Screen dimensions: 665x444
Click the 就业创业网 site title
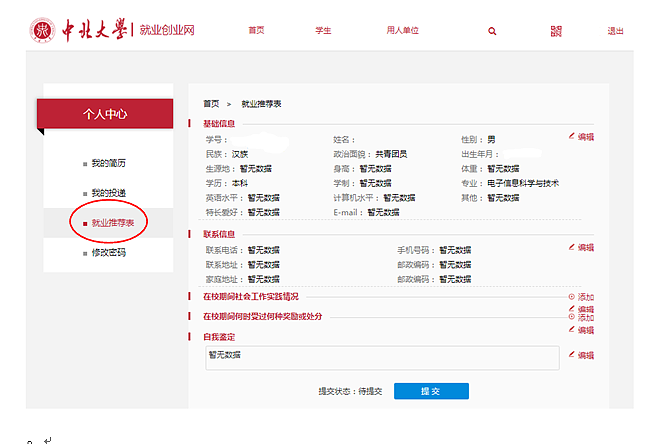point(167,30)
